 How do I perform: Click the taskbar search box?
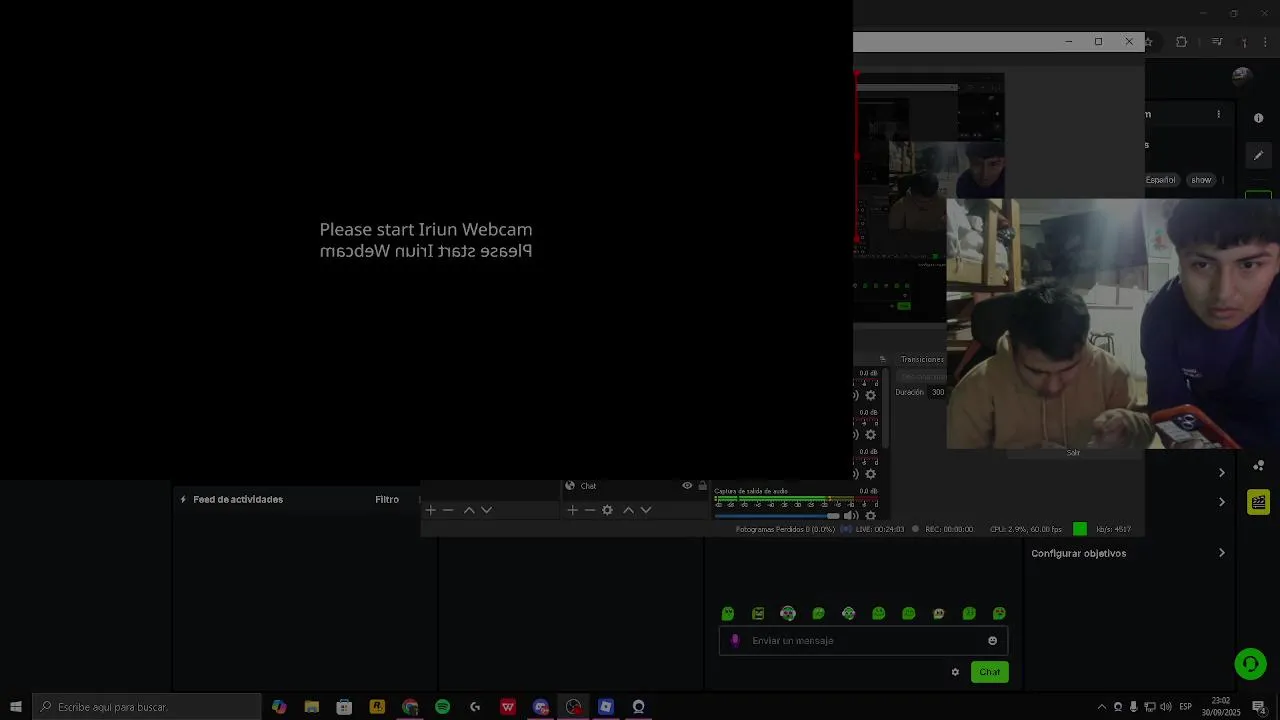pyautogui.click(x=147, y=707)
